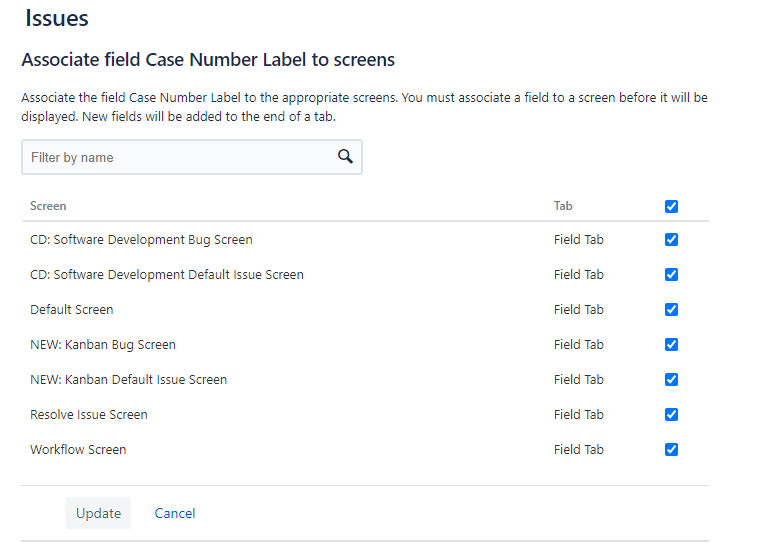Click the Screen column header

coord(48,206)
